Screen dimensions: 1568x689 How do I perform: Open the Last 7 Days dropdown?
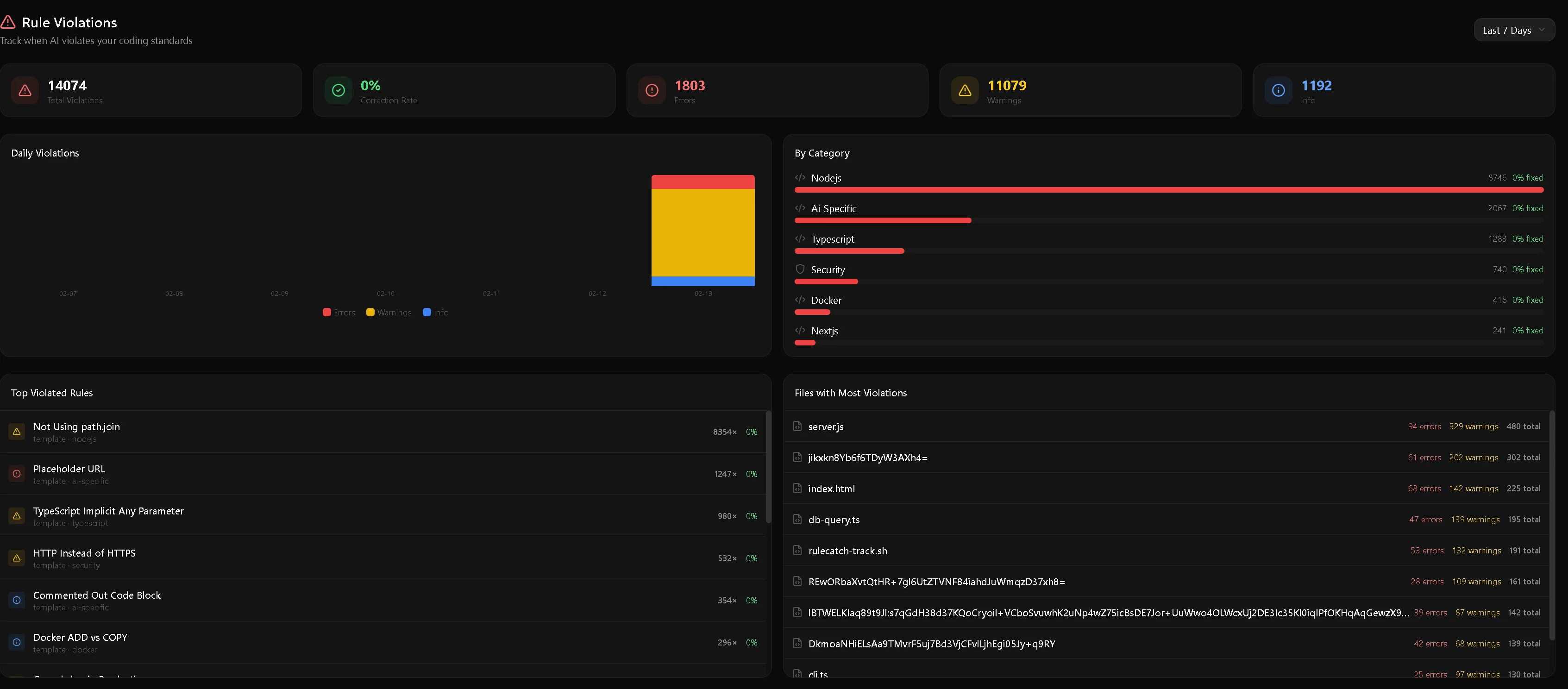click(1514, 29)
